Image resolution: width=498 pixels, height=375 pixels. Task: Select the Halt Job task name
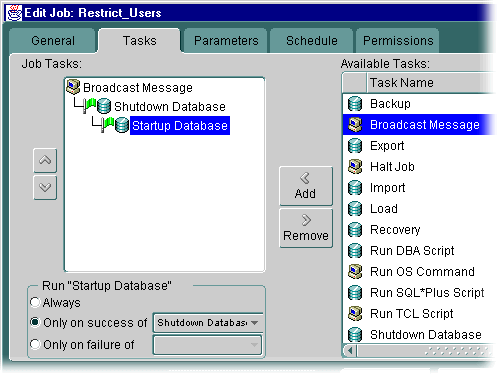point(392,167)
